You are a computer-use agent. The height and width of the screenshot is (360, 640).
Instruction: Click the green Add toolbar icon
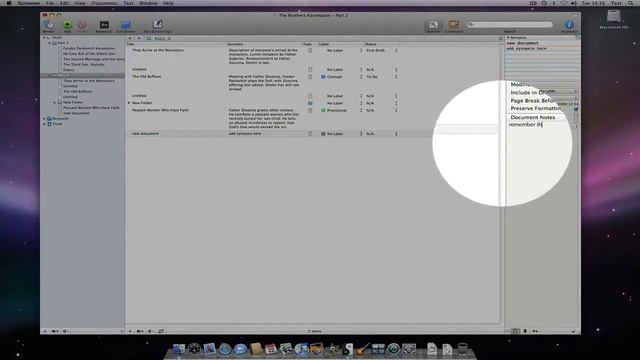point(67,25)
